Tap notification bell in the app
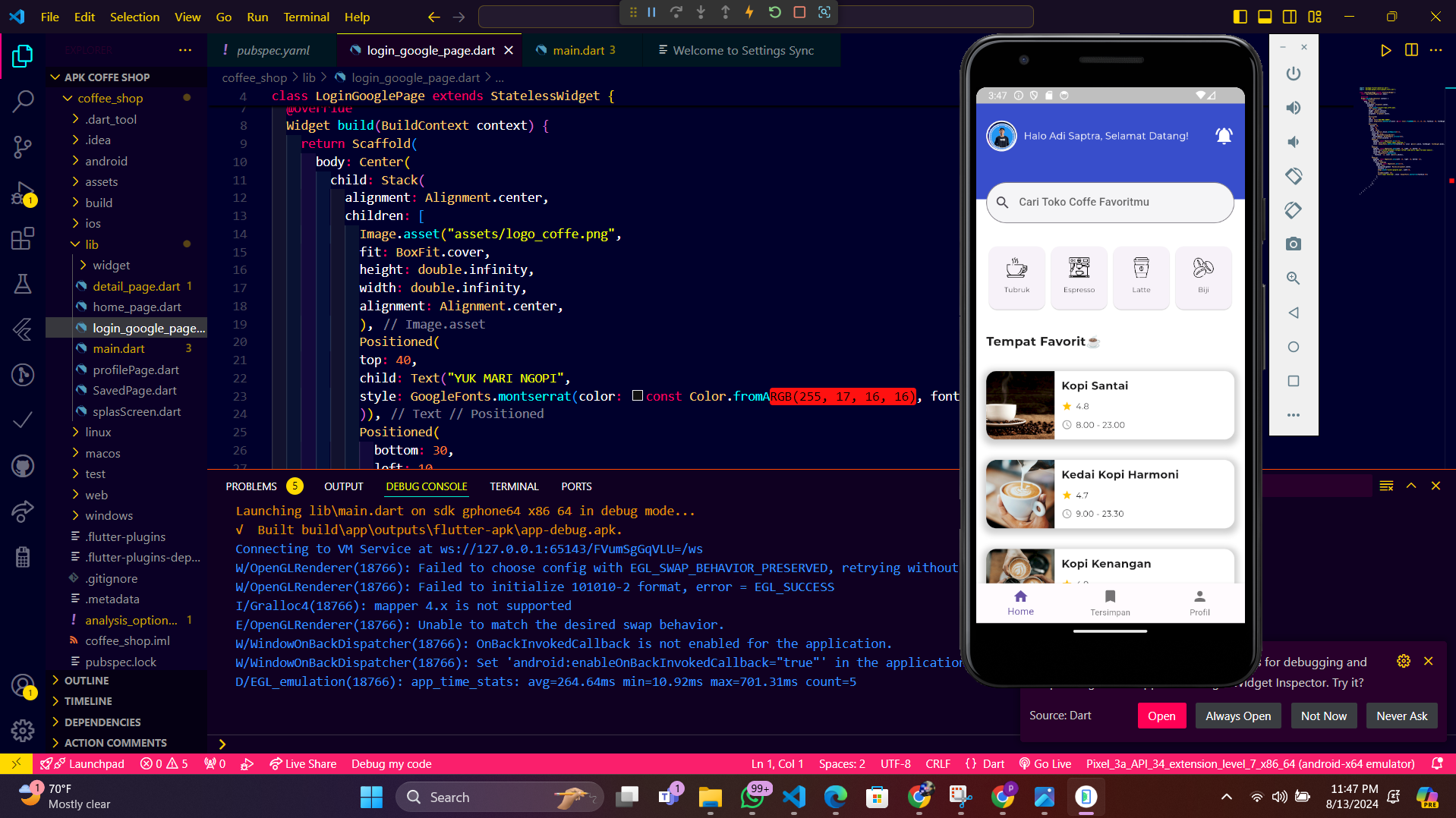 pyautogui.click(x=1224, y=136)
